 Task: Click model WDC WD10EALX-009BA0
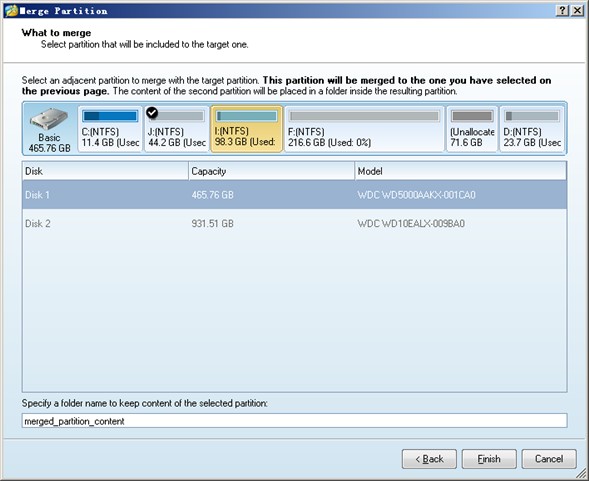(411, 224)
